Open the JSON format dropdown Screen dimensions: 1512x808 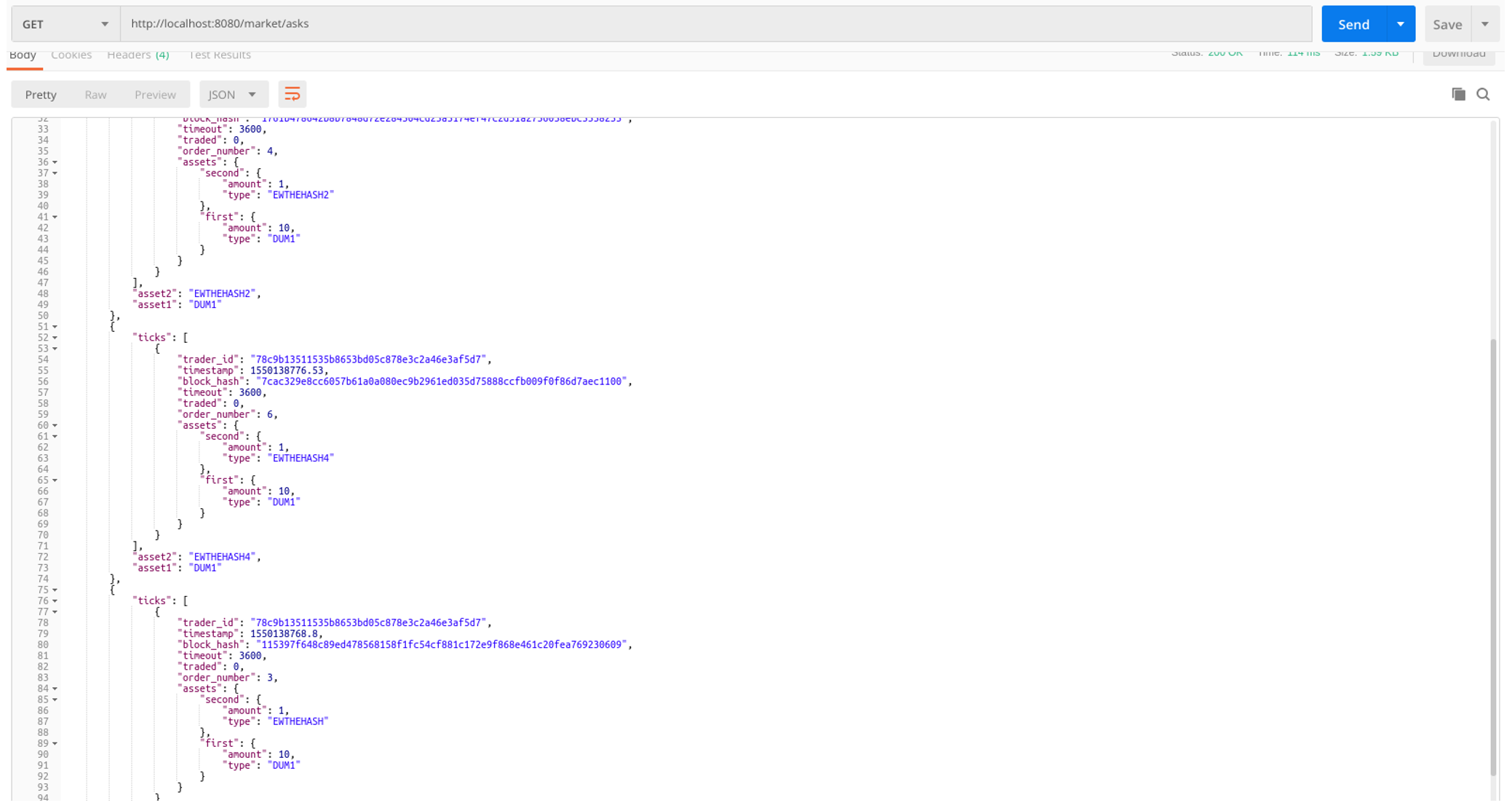pos(233,95)
